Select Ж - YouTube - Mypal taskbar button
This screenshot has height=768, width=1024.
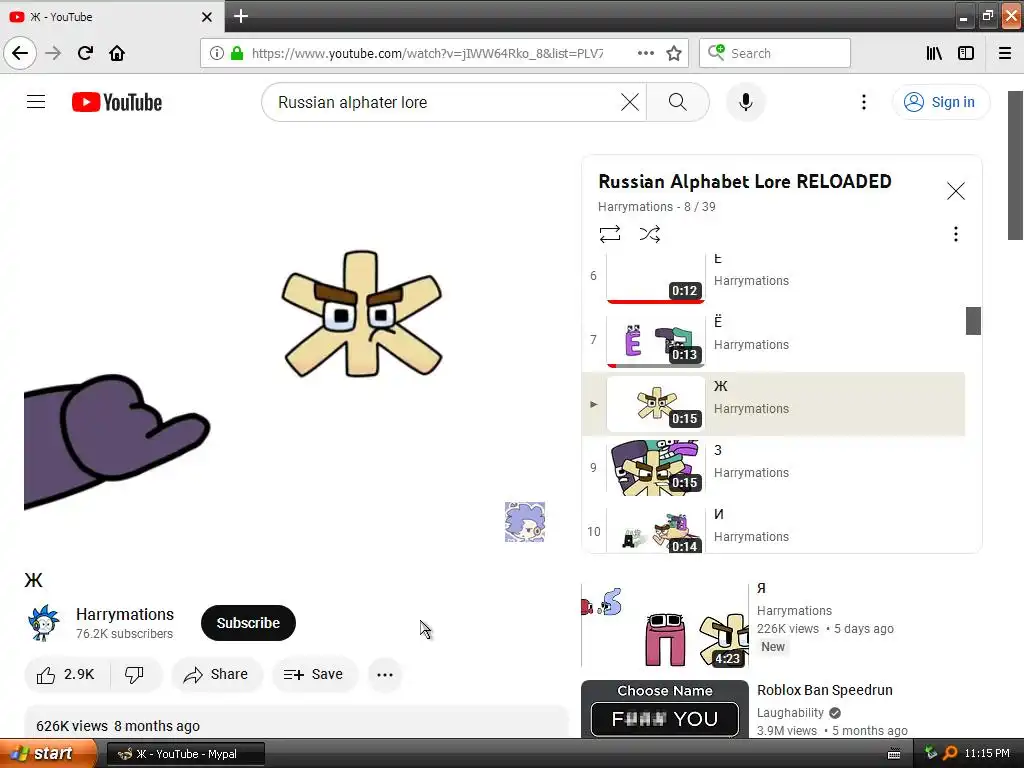tap(185, 754)
